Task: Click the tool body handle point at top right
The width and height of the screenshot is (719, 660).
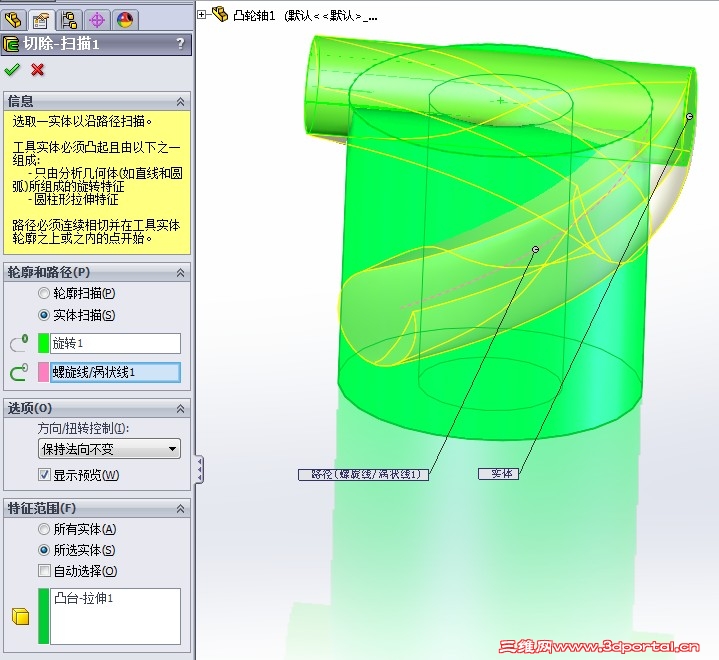Action: (x=689, y=116)
